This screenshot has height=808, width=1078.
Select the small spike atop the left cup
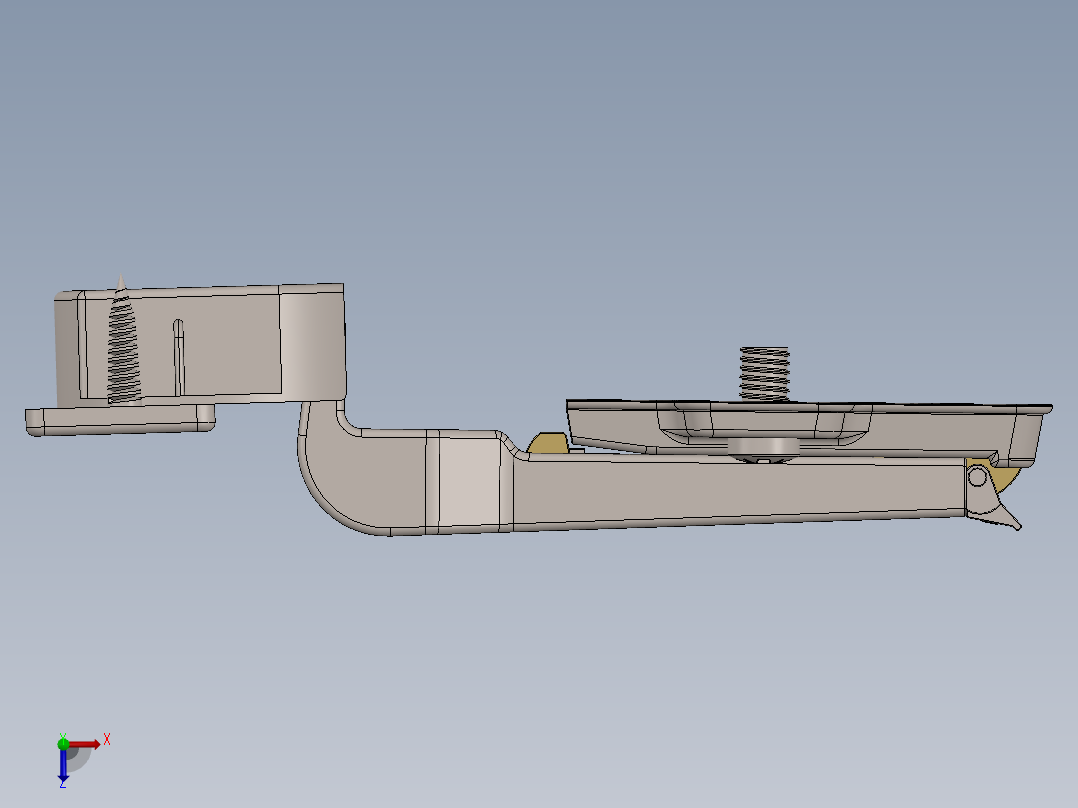[122, 278]
